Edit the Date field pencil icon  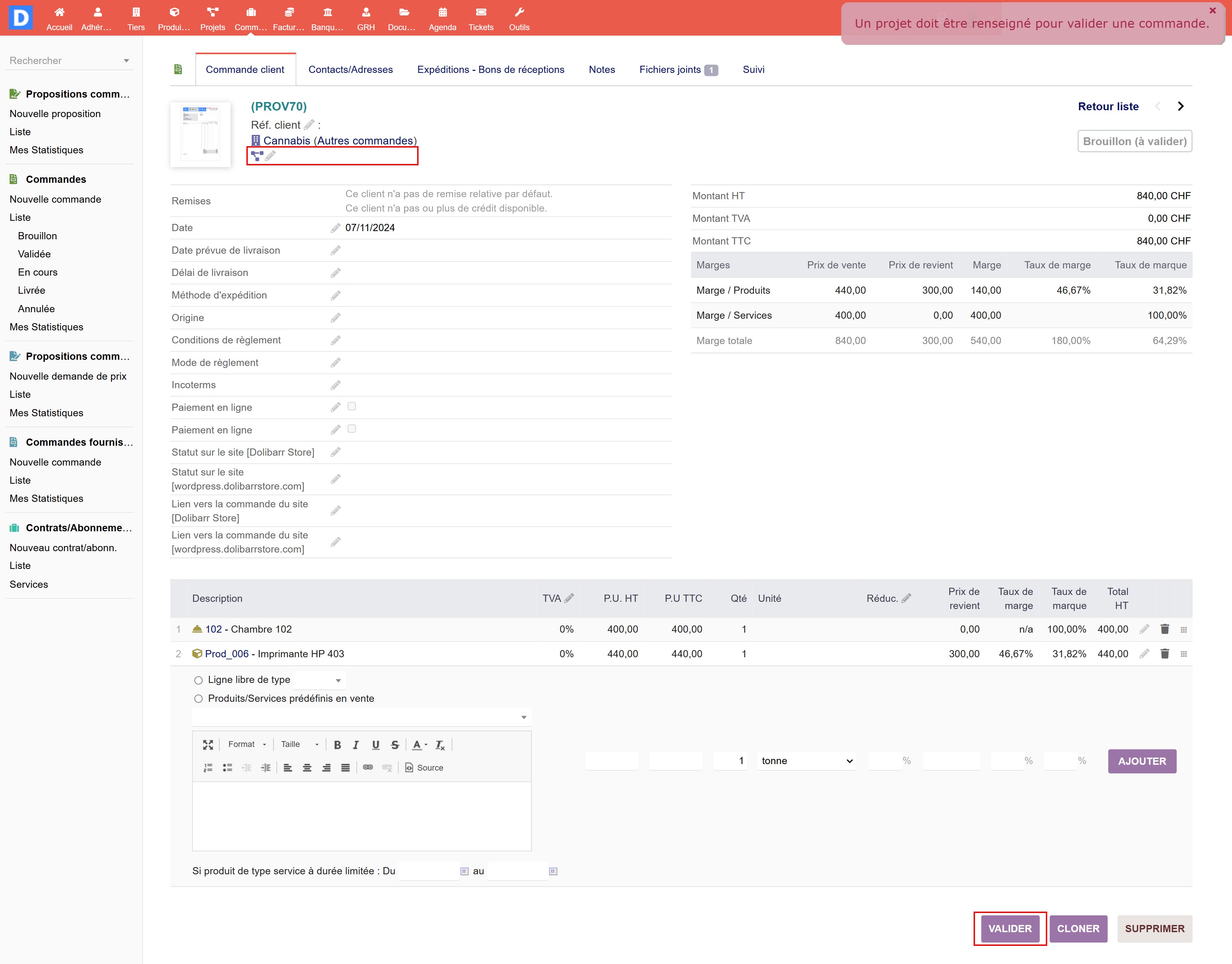336,228
